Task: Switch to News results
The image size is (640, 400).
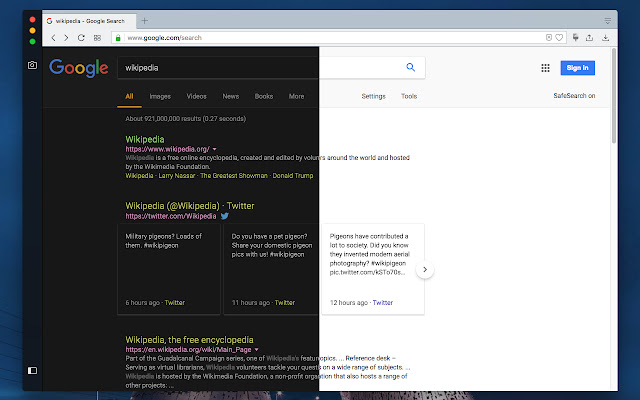Action: tap(231, 96)
